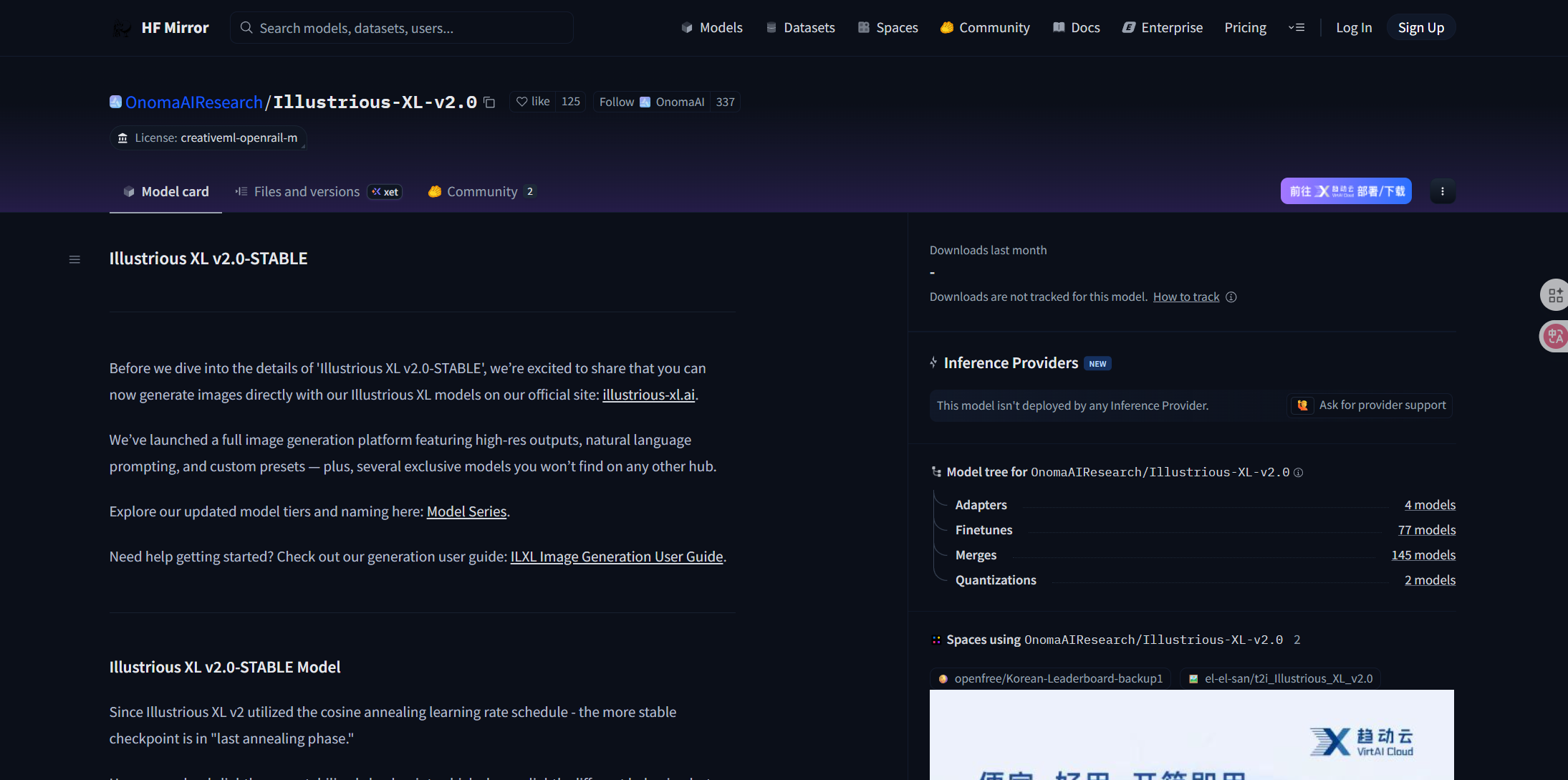Click the VirtAI Cloud advertisement banner
The image size is (1568, 780).
coord(1192,735)
